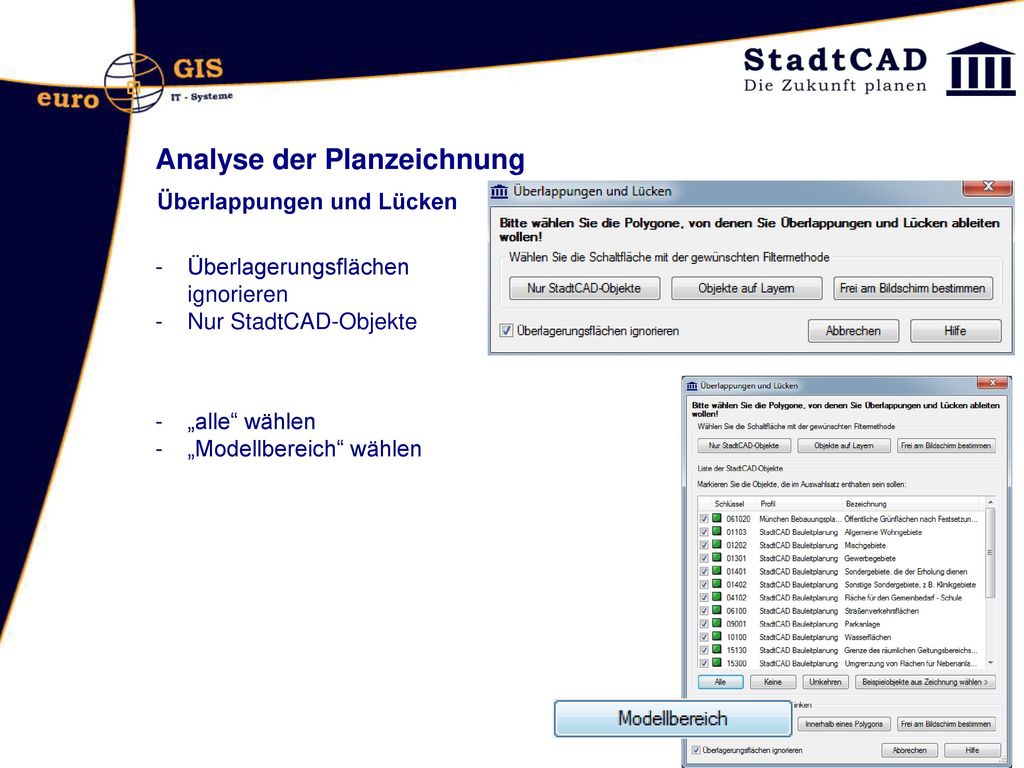Viewport: 1024px width, 768px height.
Task: Click the green object icon in row 06100
Action: tap(716, 611)
